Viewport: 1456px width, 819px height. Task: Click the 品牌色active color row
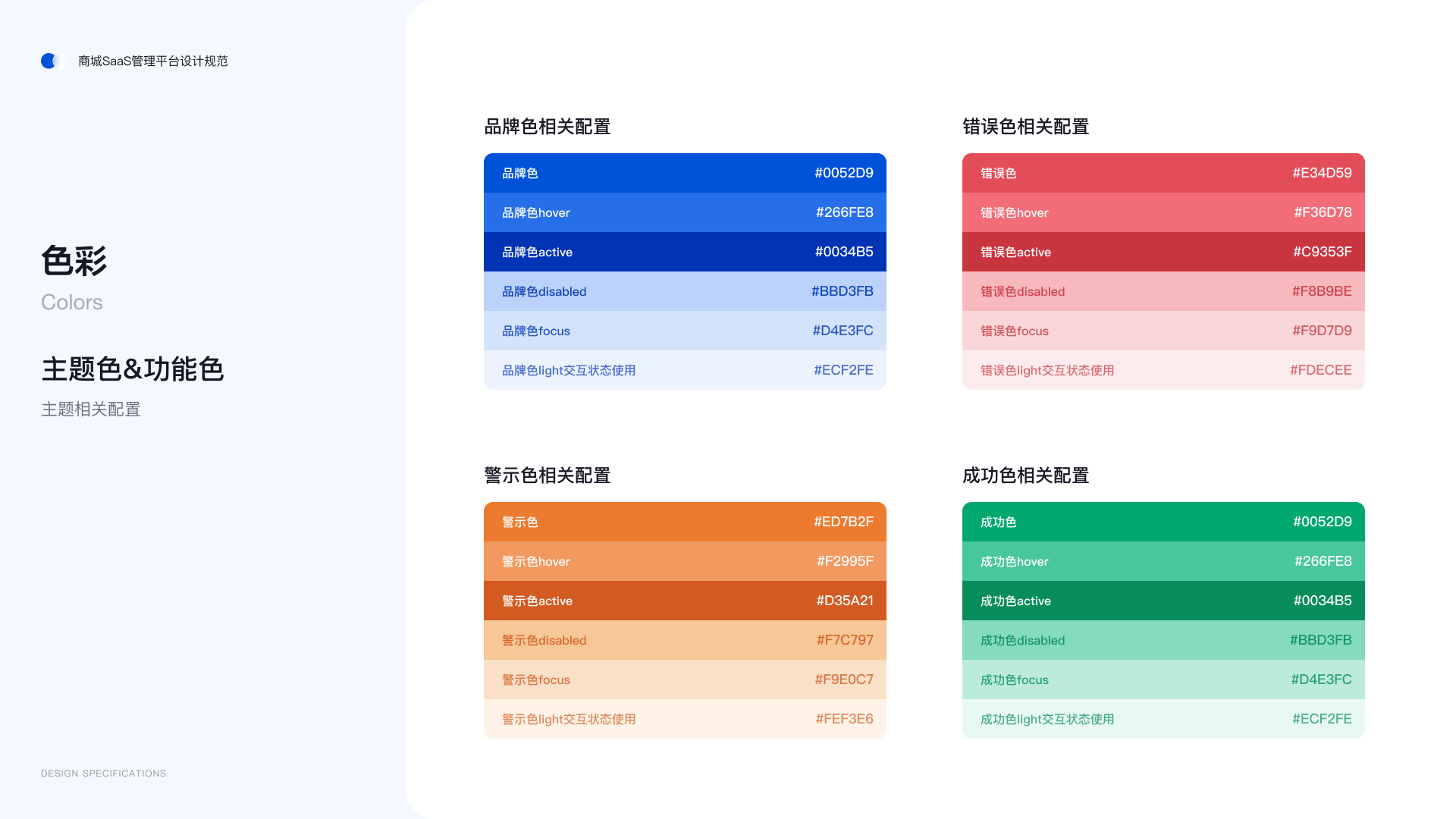pyautogui.click(x=684, y=252)
